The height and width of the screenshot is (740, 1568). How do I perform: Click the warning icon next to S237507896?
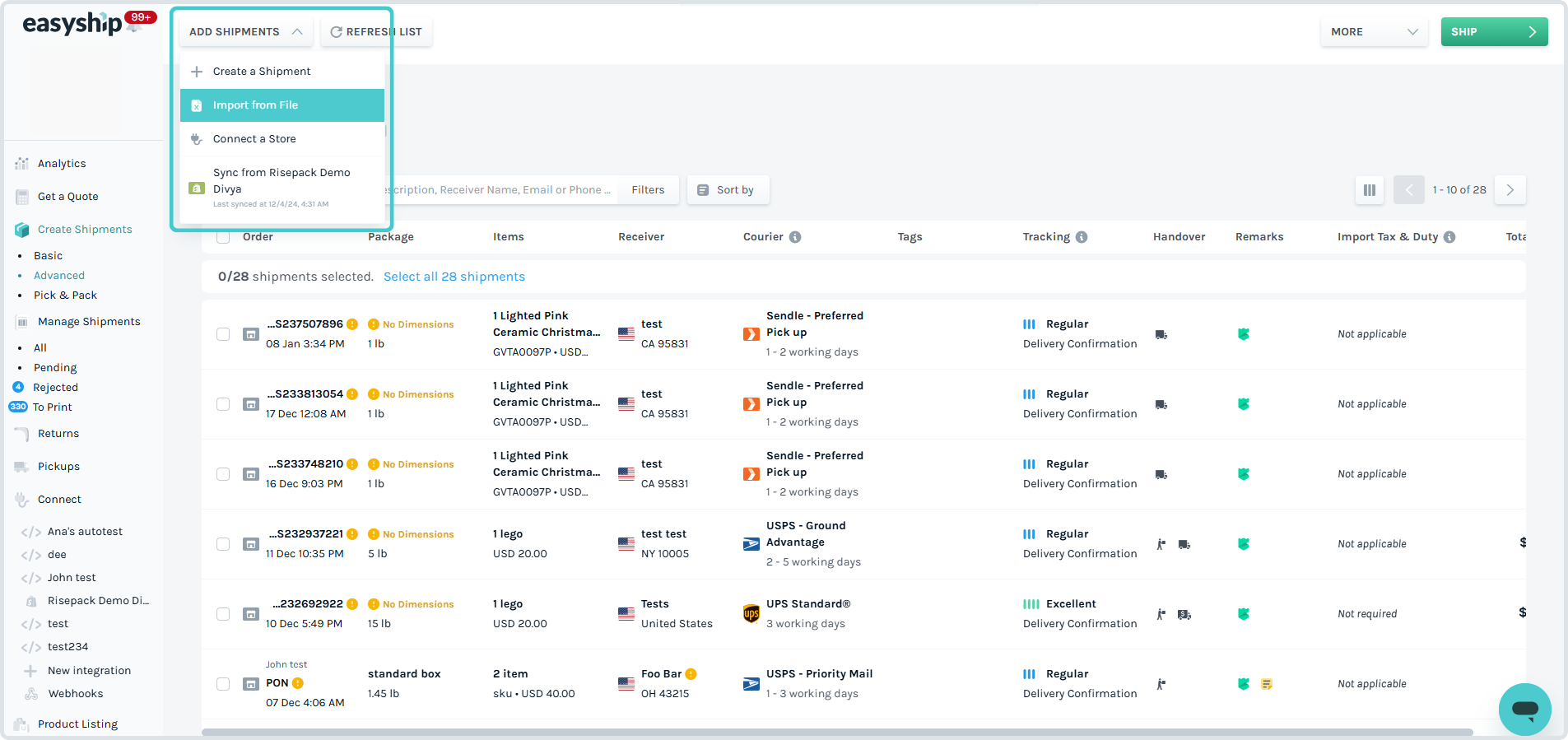coord(352,324)
